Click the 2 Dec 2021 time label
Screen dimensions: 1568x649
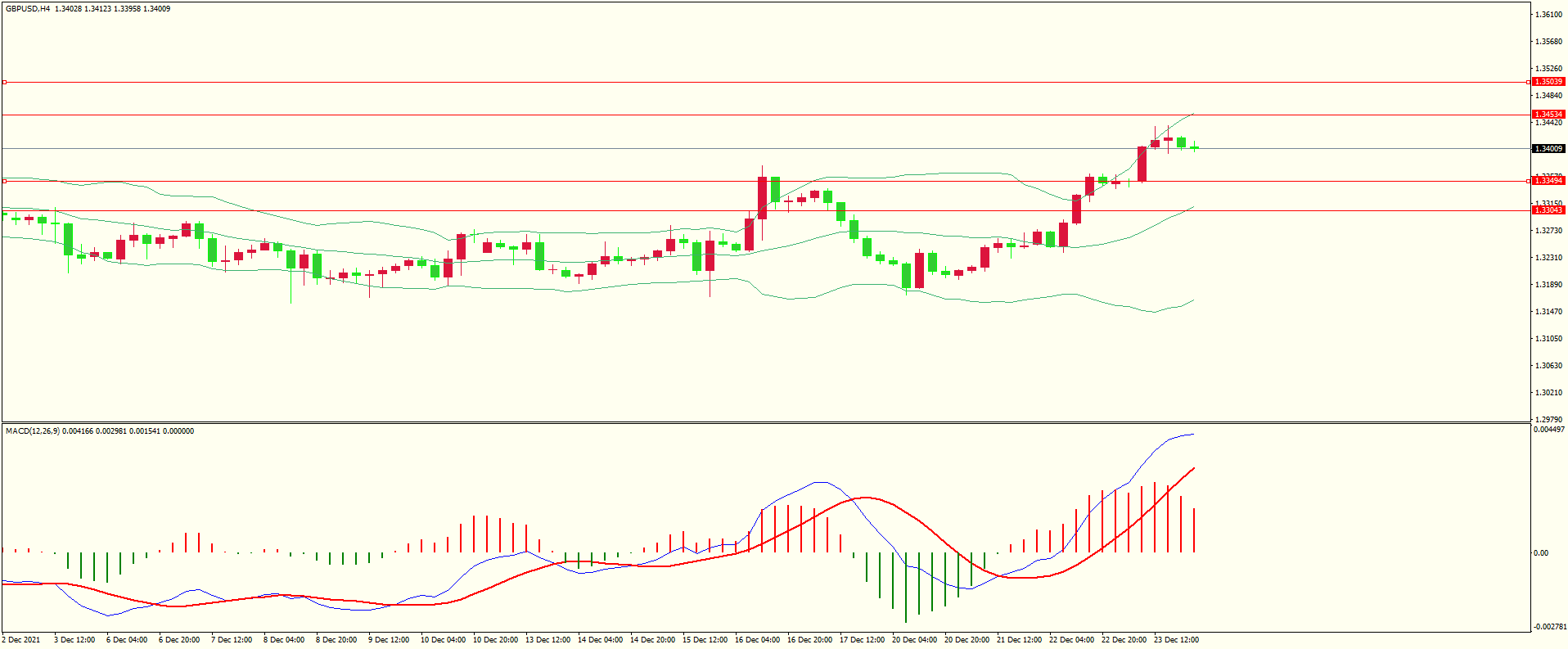pyautogui.click(x=21, y=640)
